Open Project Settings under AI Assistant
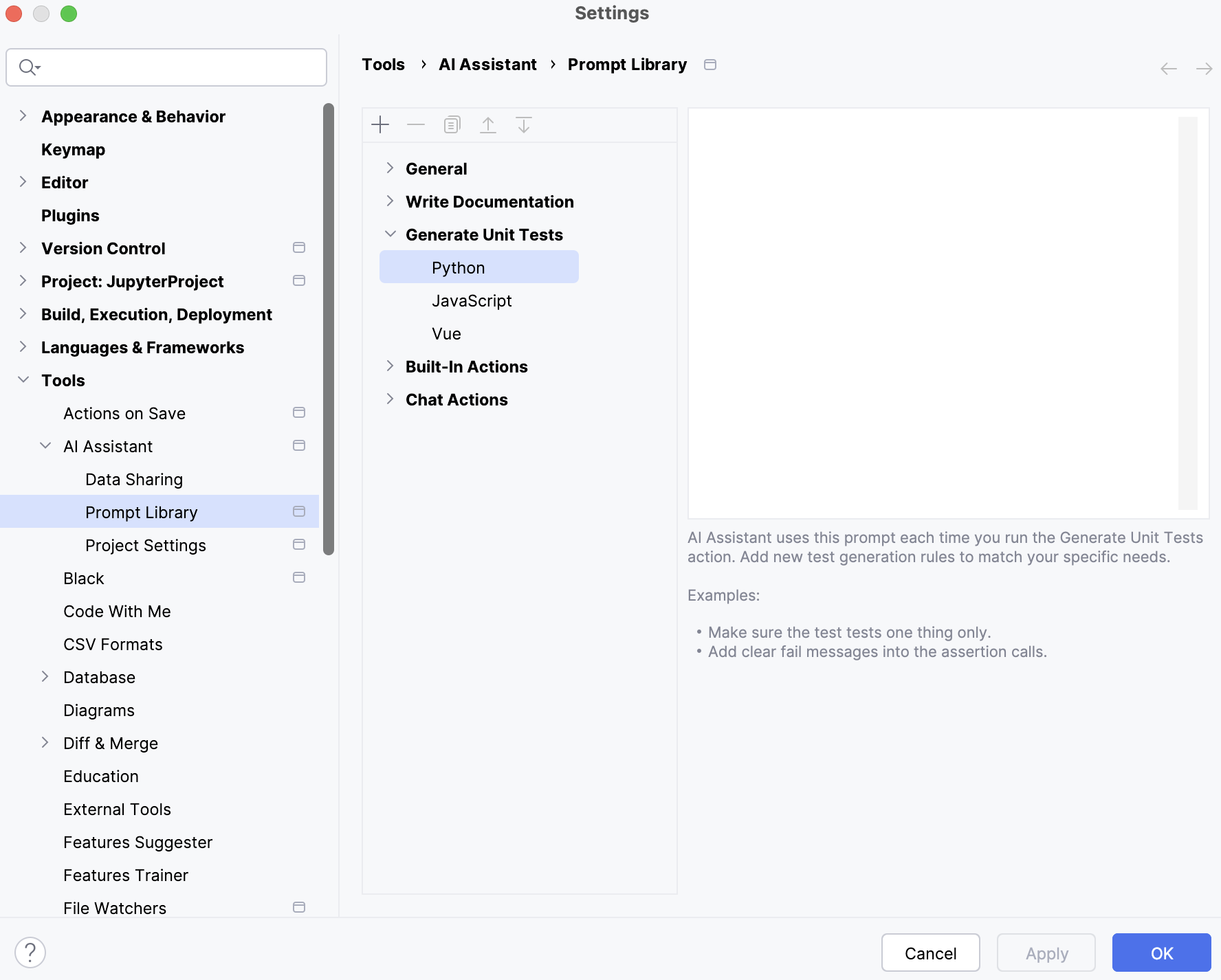 [x=146, y=546]
